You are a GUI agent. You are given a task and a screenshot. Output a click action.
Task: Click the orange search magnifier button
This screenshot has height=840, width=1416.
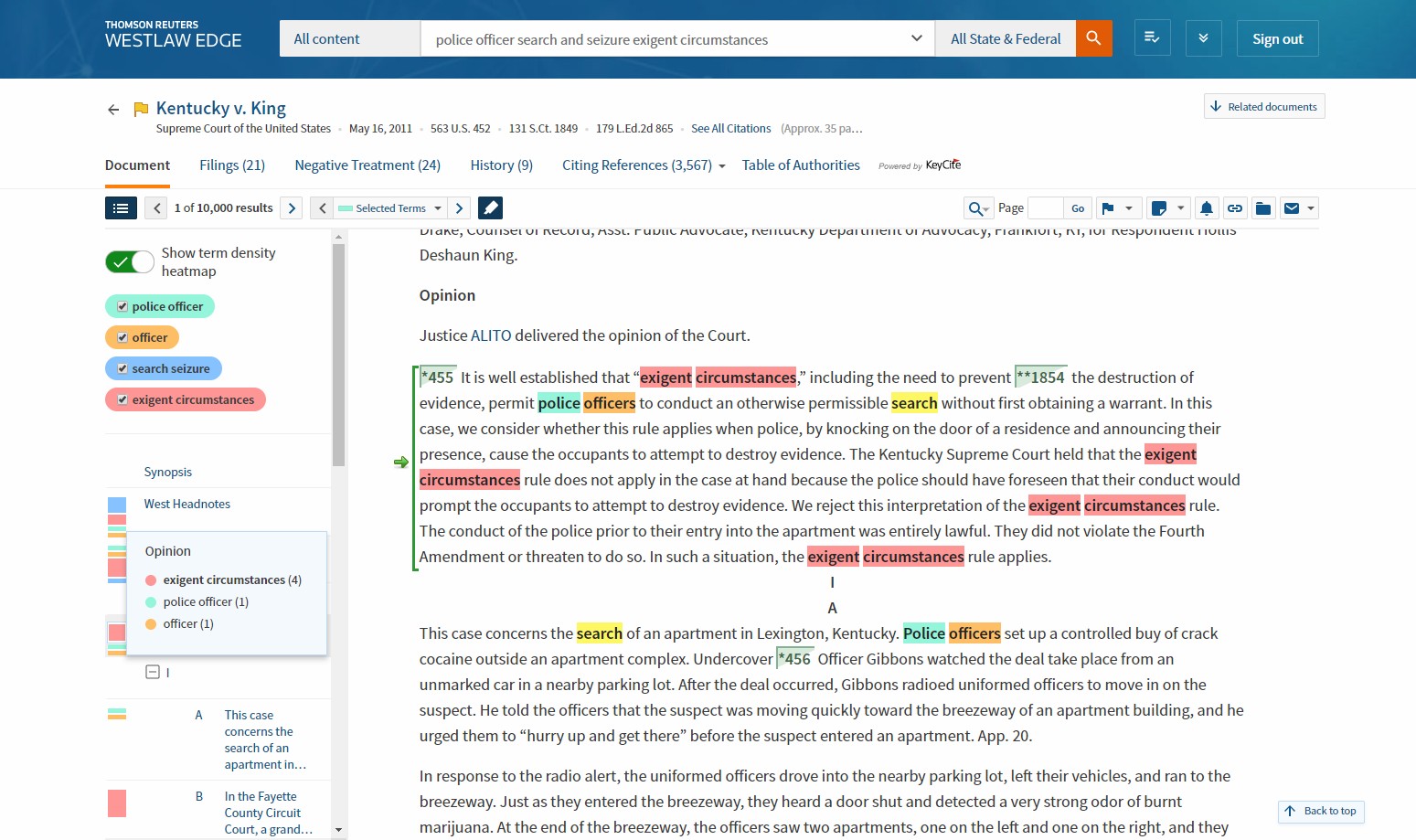[x=1093, y=38]
